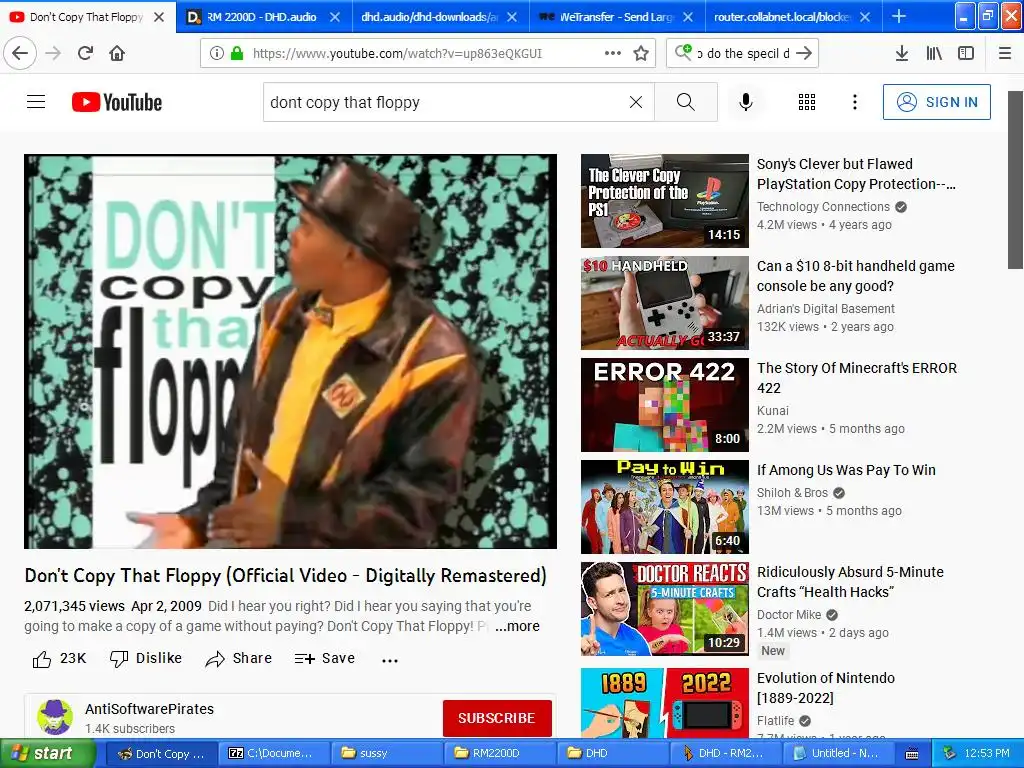The height and width of the screenshot is (768, 1024).
Task: Click the main video player
Action: (291, 351)
